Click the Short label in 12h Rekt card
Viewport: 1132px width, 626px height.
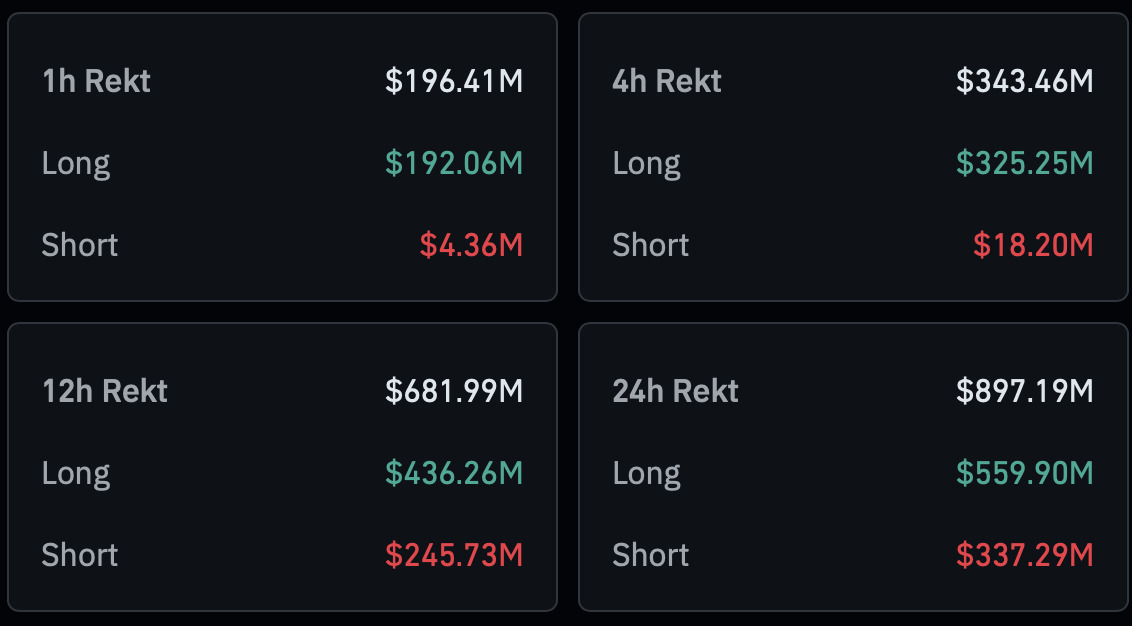point(80,555)
